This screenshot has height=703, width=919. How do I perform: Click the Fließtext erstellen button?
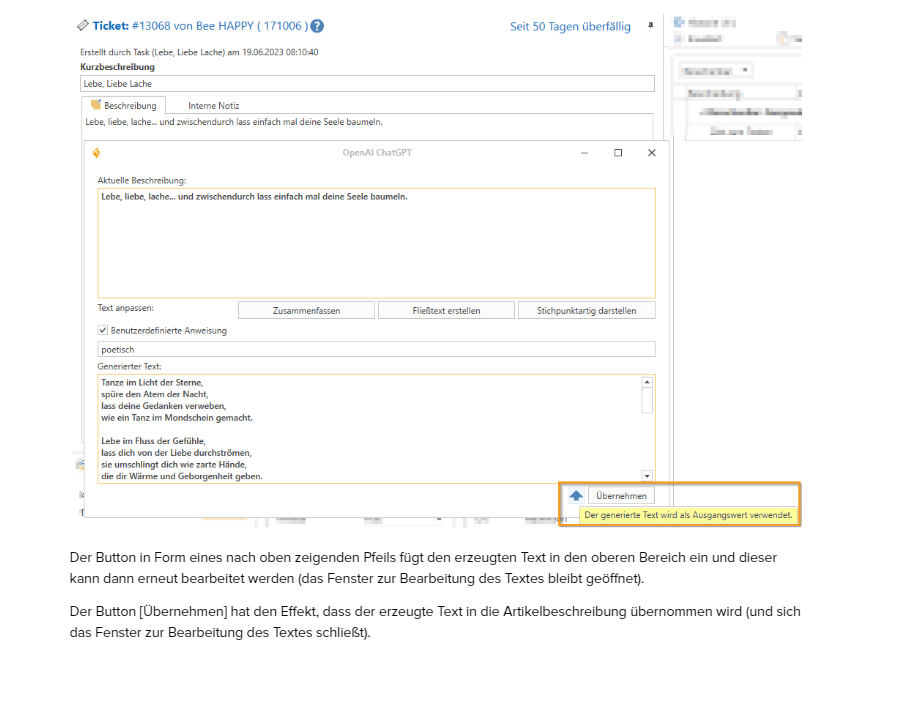(446, 310)
